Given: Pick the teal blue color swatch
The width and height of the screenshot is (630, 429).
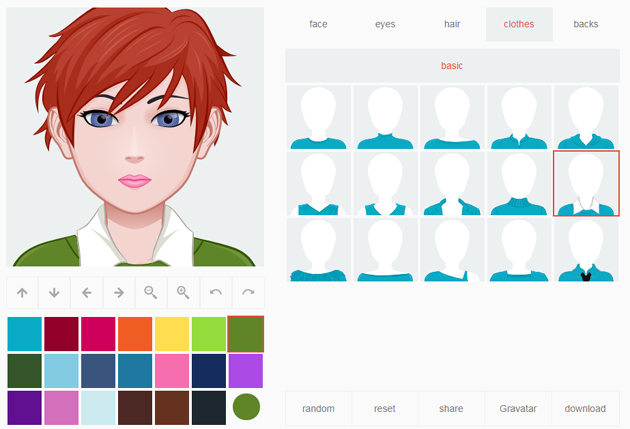Looking at the screenshot, I should pyautogui.click(x=135, y=371).
